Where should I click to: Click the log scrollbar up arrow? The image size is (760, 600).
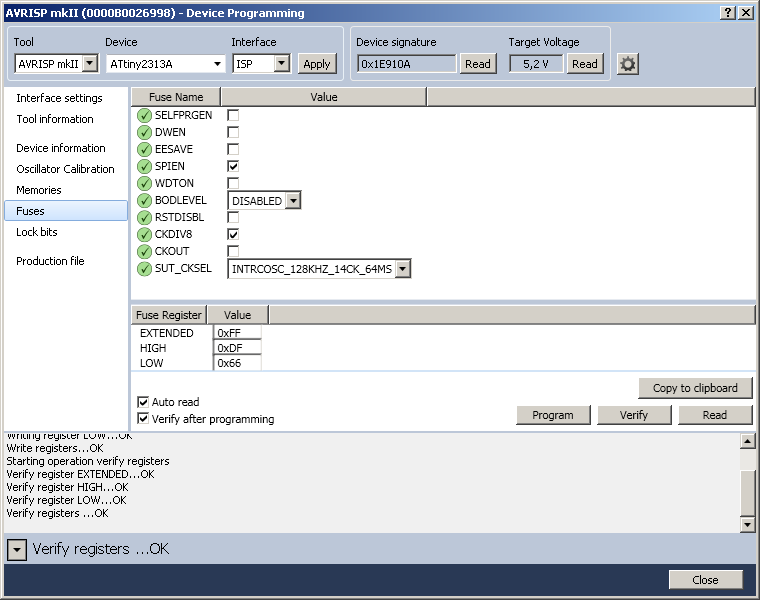(x=747, y=441)
